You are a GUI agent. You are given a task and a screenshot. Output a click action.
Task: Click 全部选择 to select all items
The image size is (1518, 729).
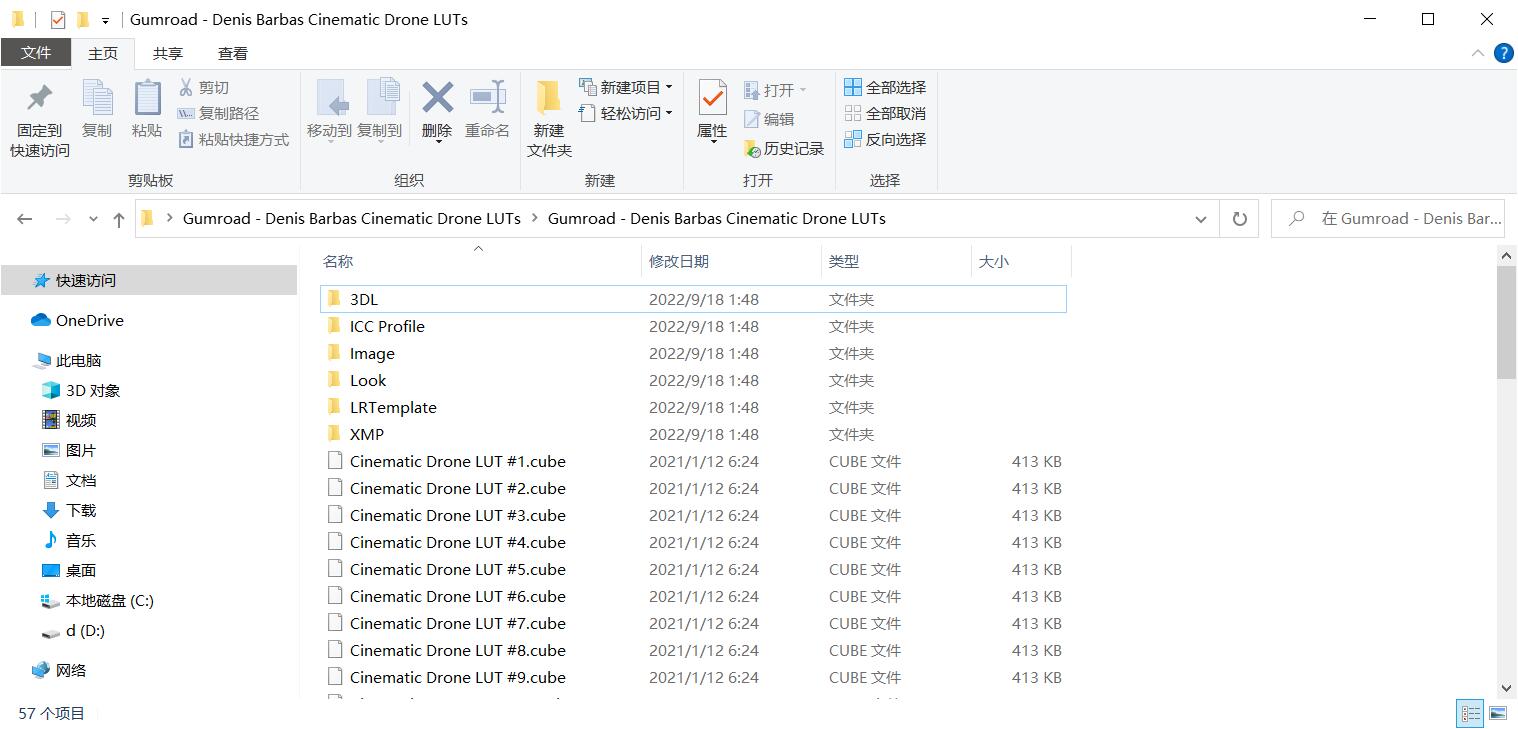click(885, 88)
